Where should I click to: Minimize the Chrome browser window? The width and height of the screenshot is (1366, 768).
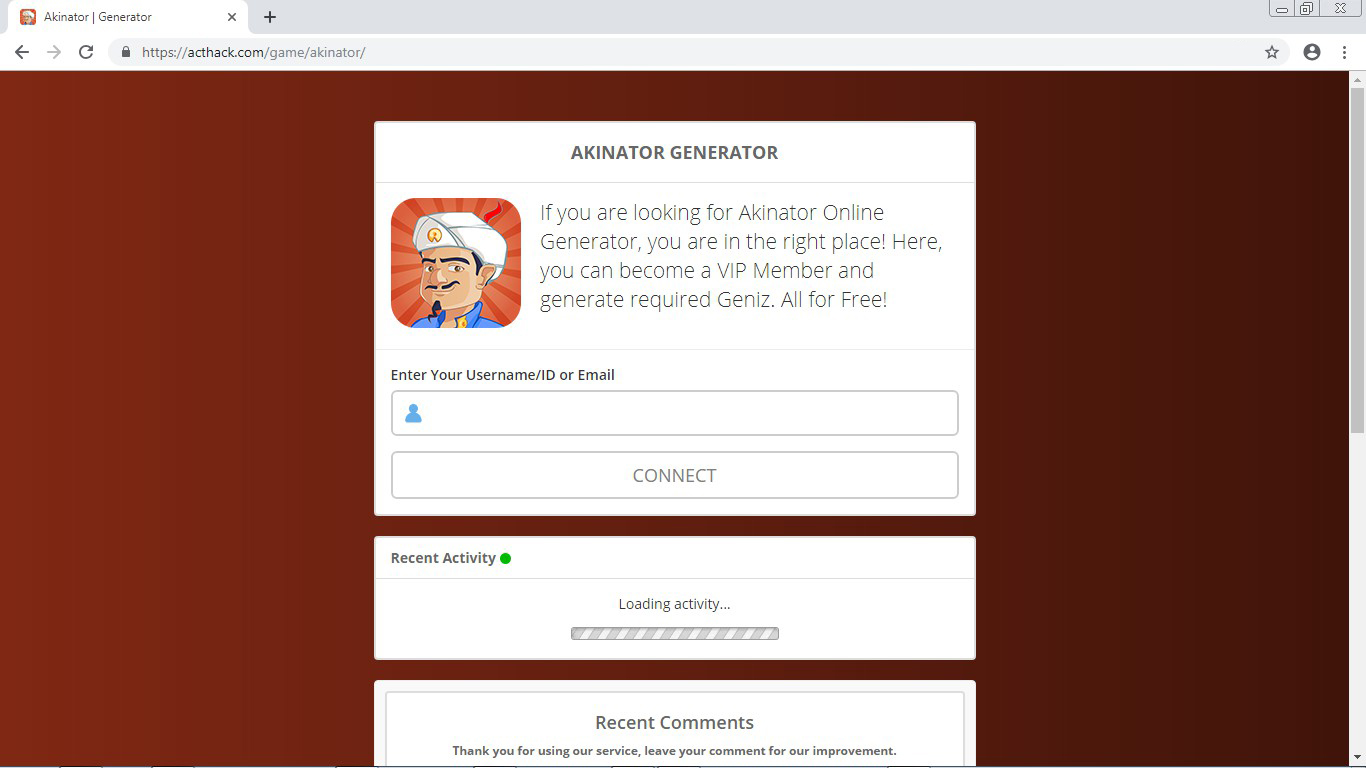click(1282, 9)
